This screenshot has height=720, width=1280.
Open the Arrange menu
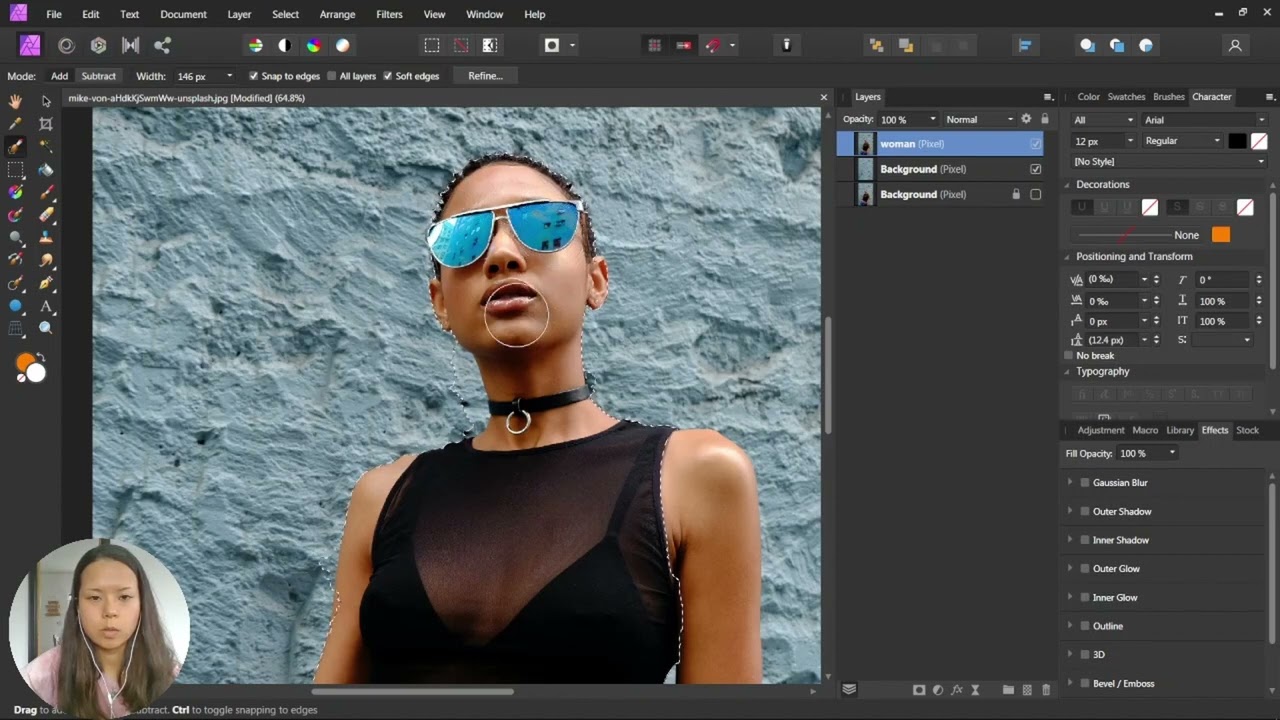(x=337, y=14)
